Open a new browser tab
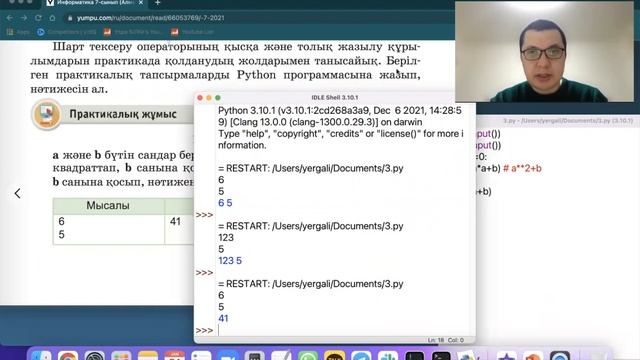 158,2
